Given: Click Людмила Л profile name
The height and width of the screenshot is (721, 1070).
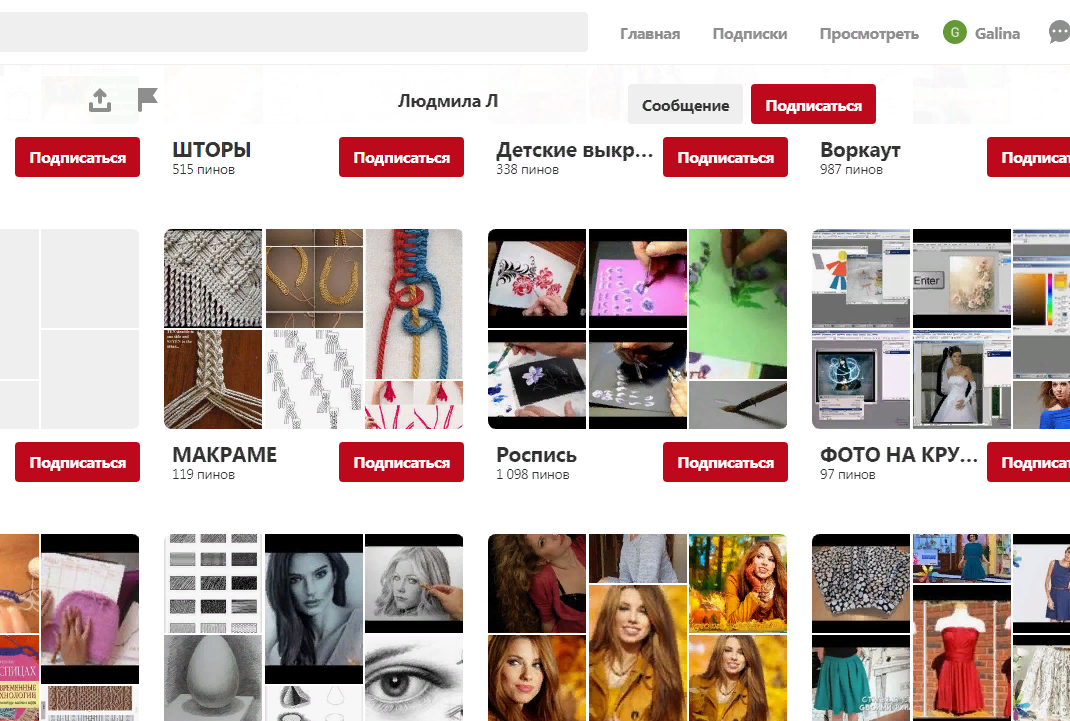Looking at the screenshot, I should [x=448, y=101].
